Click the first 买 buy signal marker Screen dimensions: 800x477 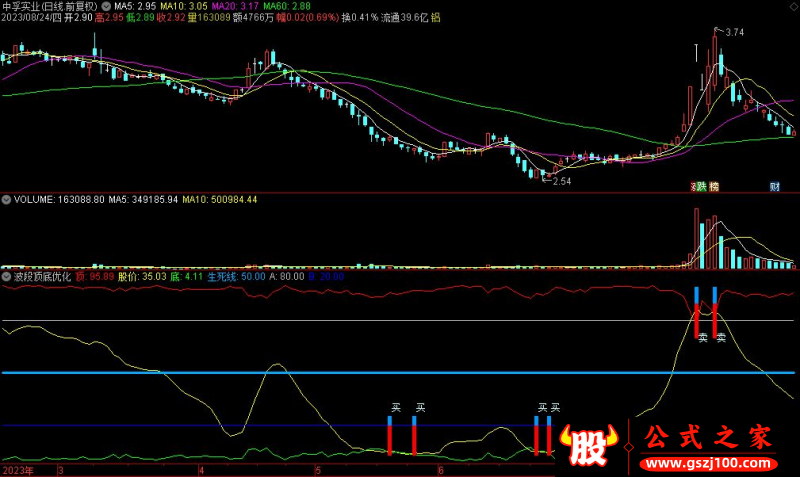point(396,408)
